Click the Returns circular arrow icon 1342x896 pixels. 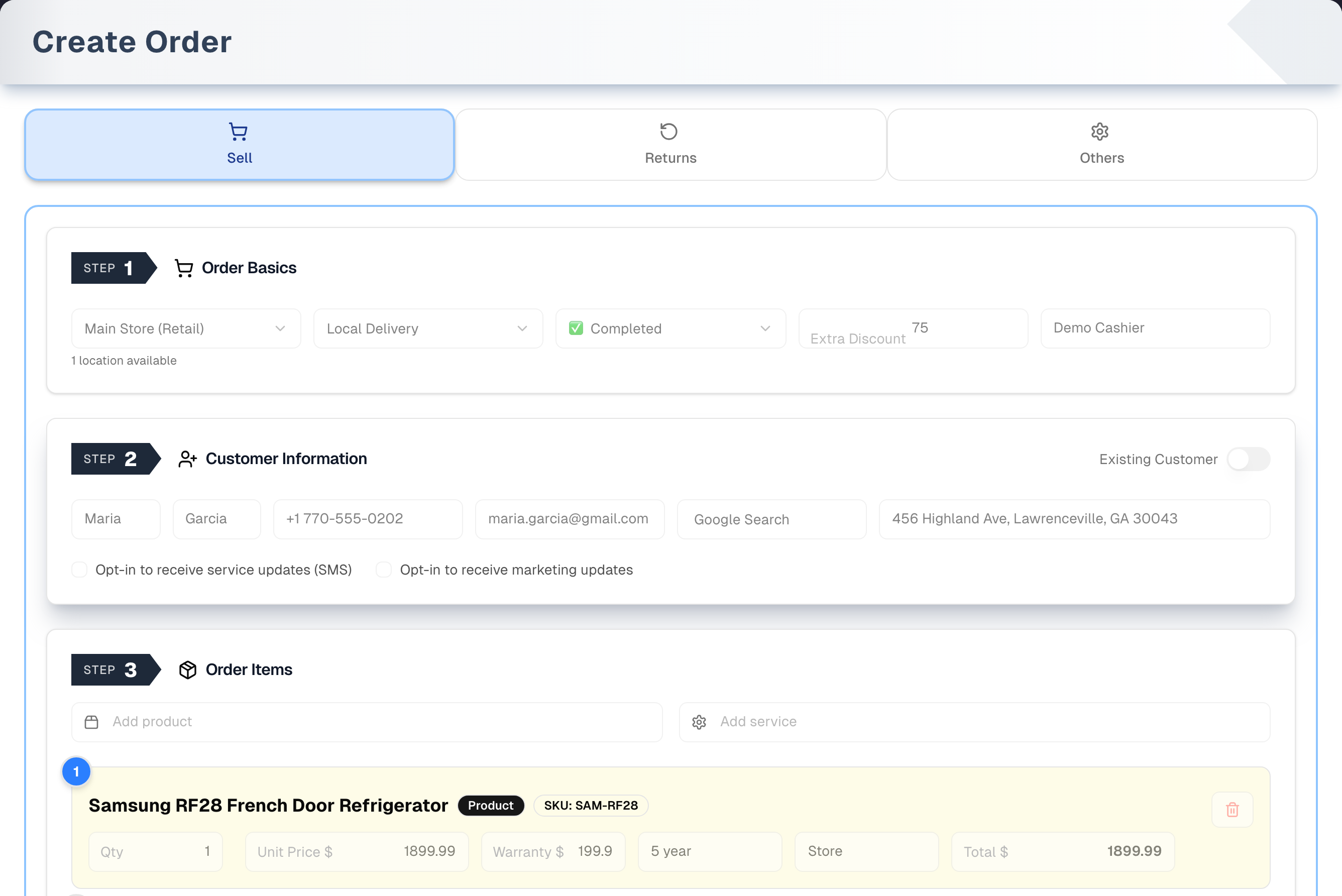[669, 132]
